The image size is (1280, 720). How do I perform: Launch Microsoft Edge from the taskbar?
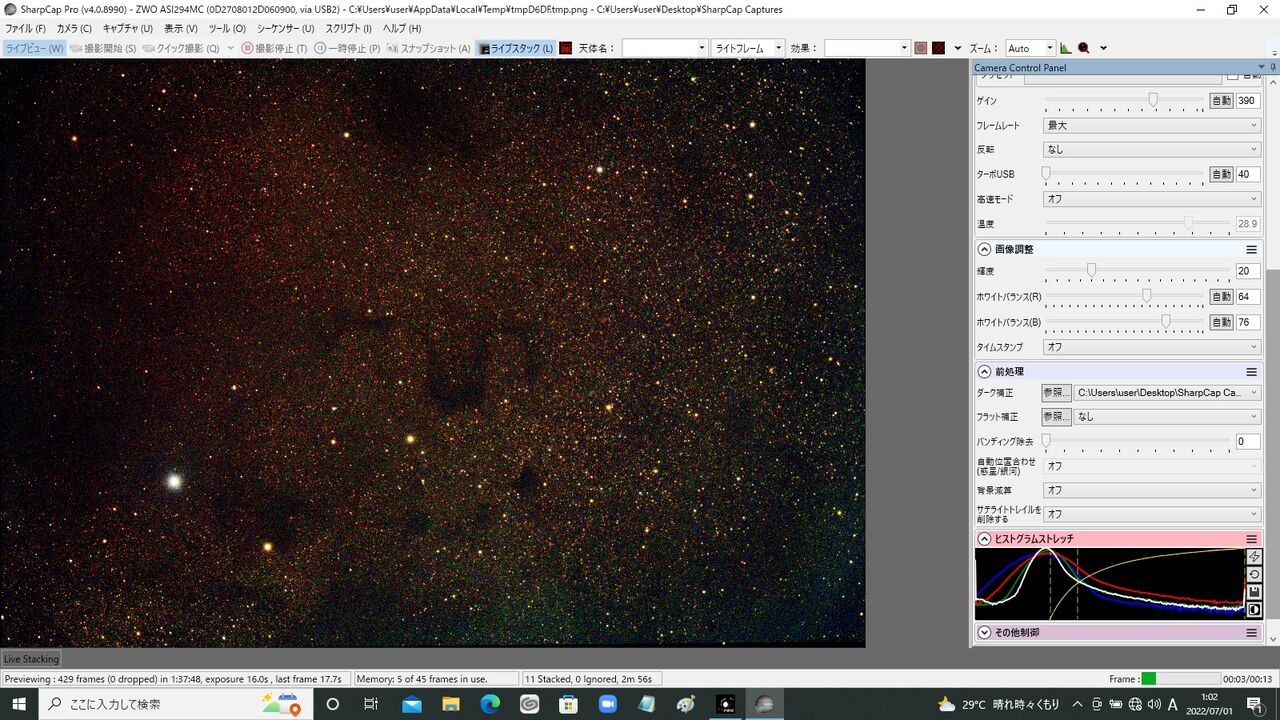(489, 704)
